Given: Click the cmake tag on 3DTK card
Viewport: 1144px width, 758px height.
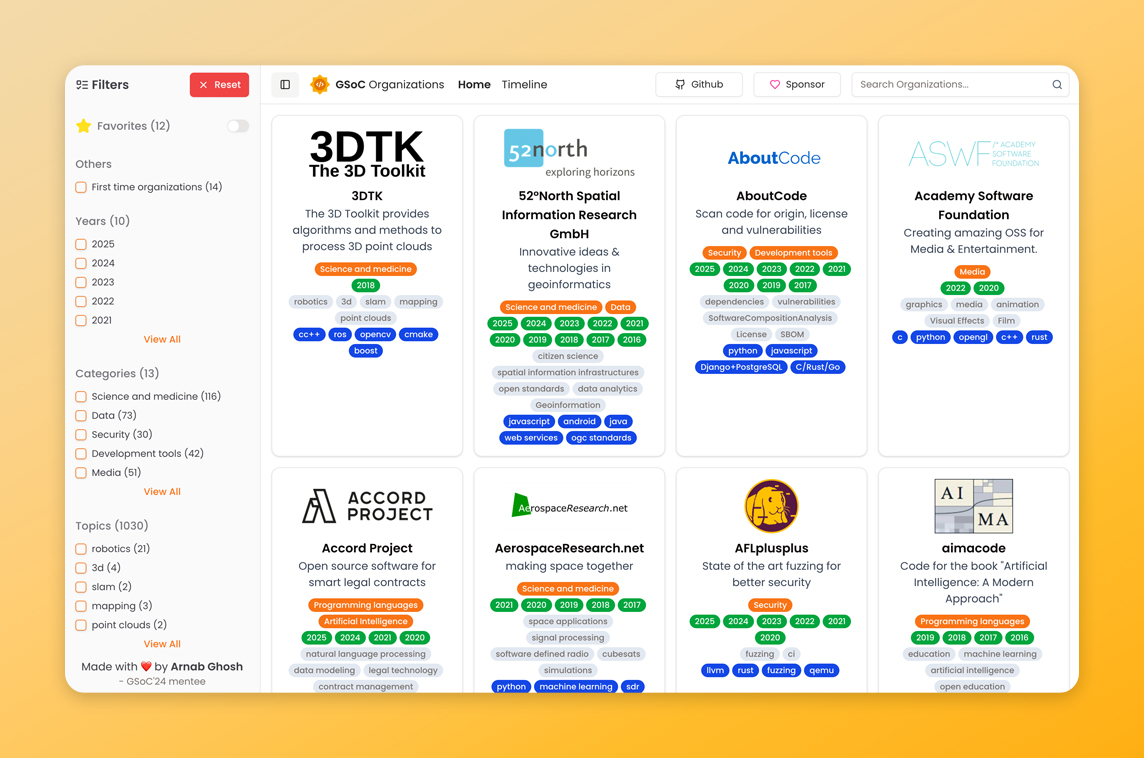Looking at the screenshot, I should [419, 335].
